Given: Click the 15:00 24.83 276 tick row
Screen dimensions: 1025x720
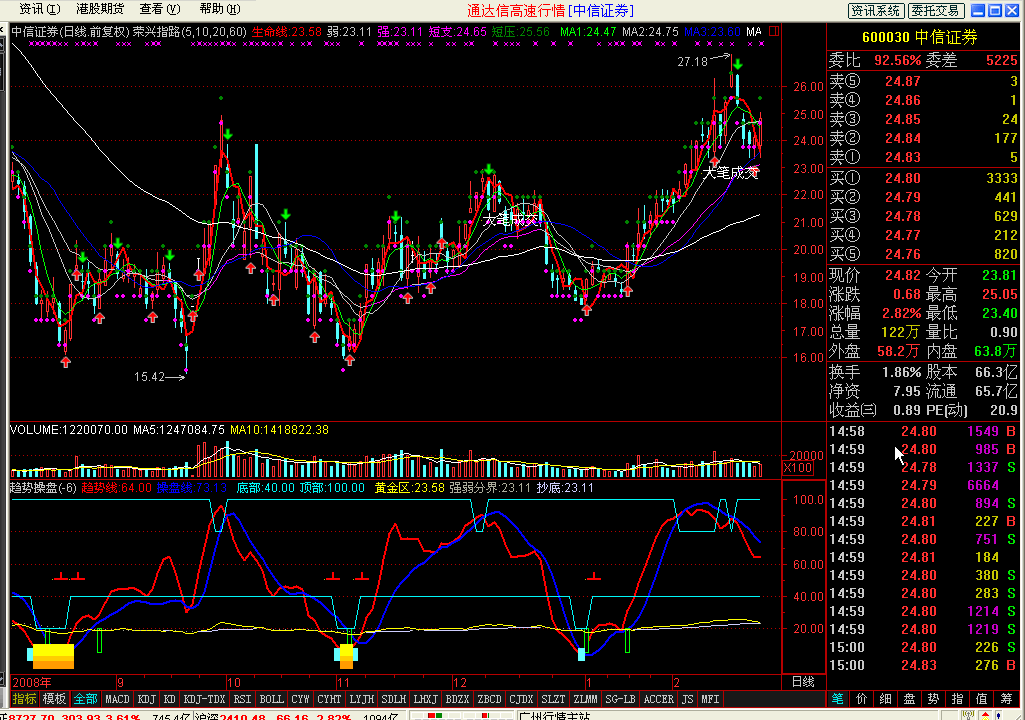Looking at the screenshot, I should (923, 665).
